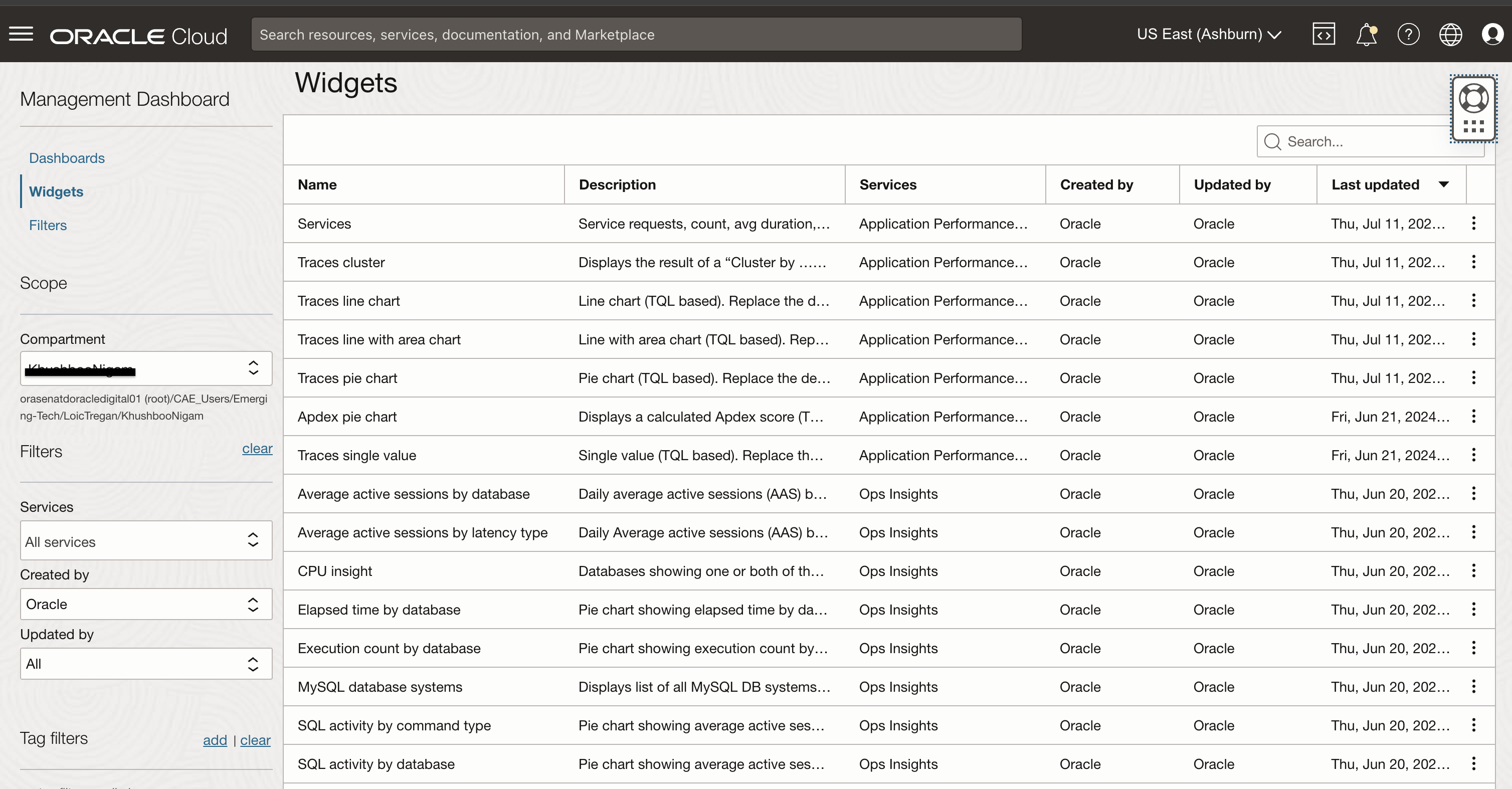Clear all applied filters
The image size is (1512, 789).
click(257, 449)
